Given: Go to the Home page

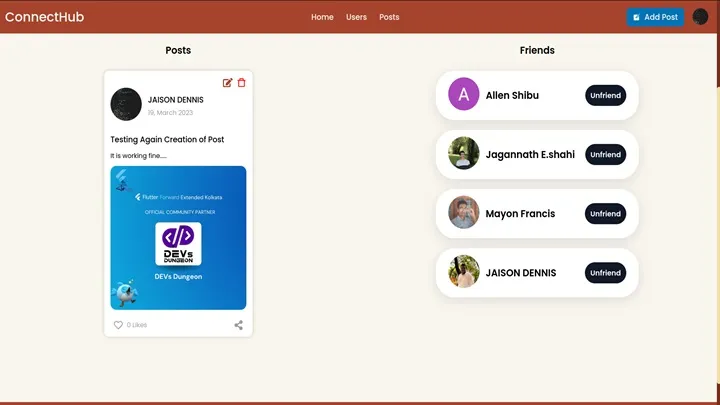Looking at the screenshot, I should point(322,17).
